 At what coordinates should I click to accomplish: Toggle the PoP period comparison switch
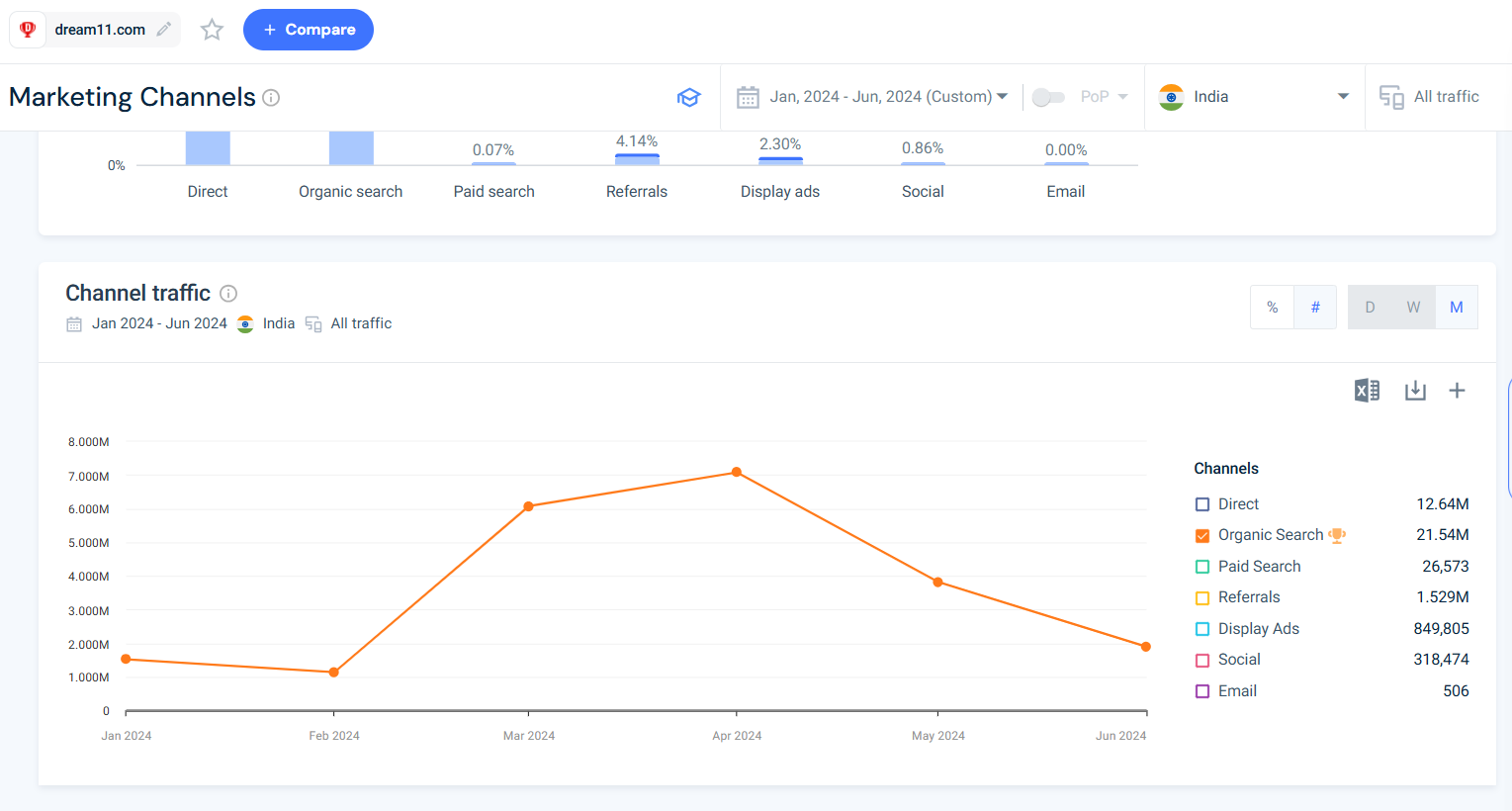(1048, 97)
